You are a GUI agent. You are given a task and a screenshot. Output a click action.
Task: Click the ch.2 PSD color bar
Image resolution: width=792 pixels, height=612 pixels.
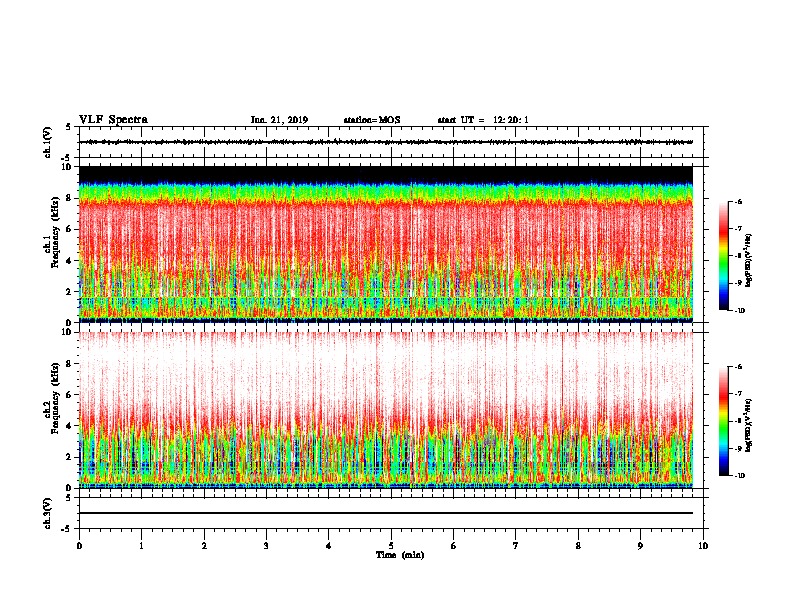pyautogui.click(x=724, y=421)
